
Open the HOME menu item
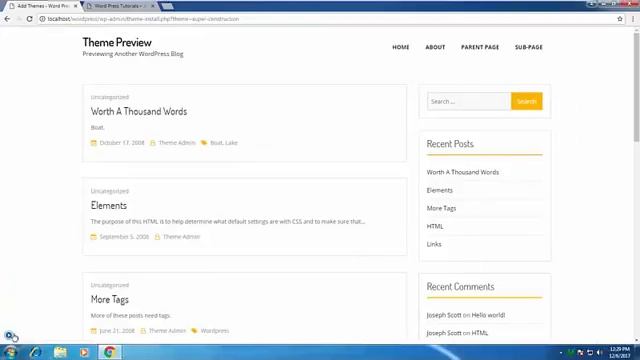[401, 47]
